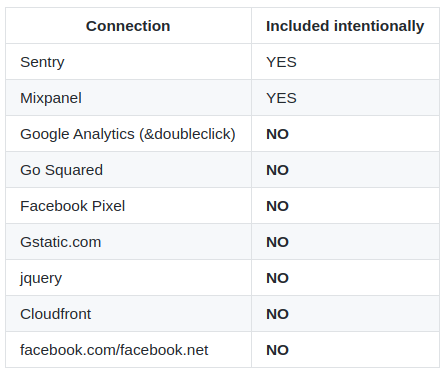
Task: Click NO value in Facebook Pixel row
Action: (277, 206)
